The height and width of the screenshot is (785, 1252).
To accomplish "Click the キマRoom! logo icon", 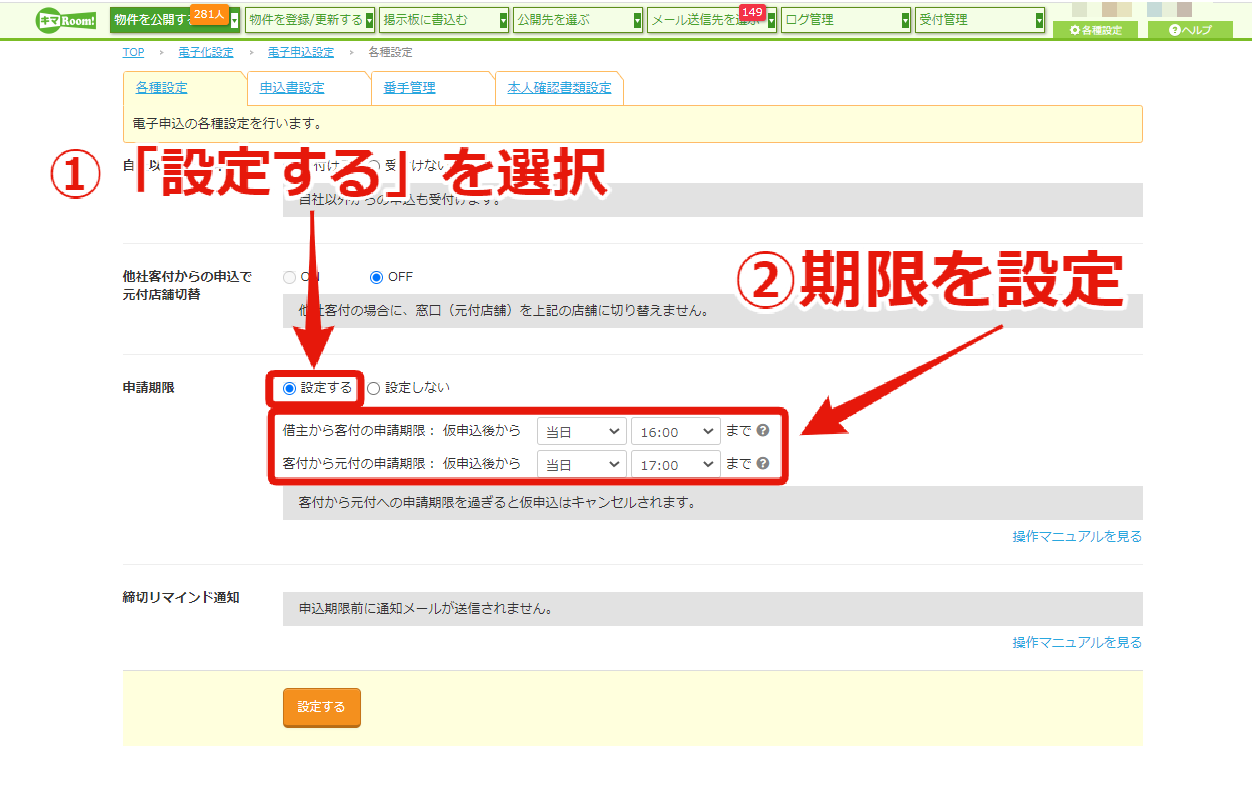I will [66, 20].
